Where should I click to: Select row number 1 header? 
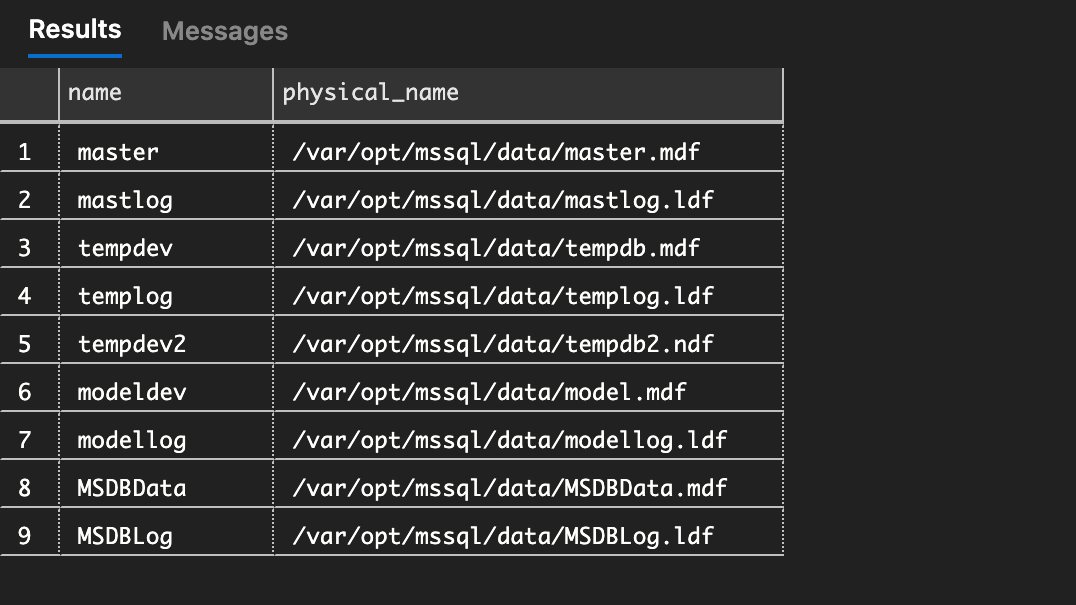26,152
